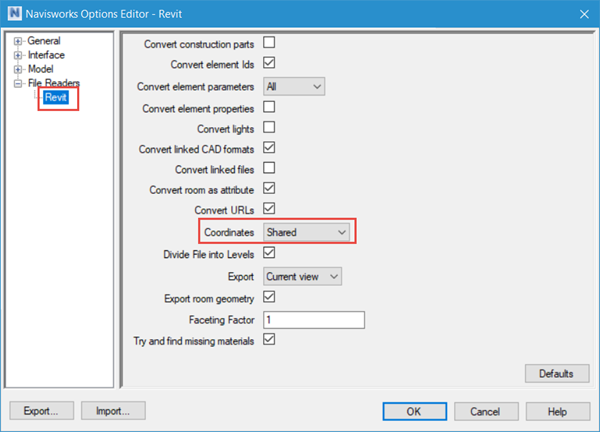Select the File Readers tree item

click(54, 83)
